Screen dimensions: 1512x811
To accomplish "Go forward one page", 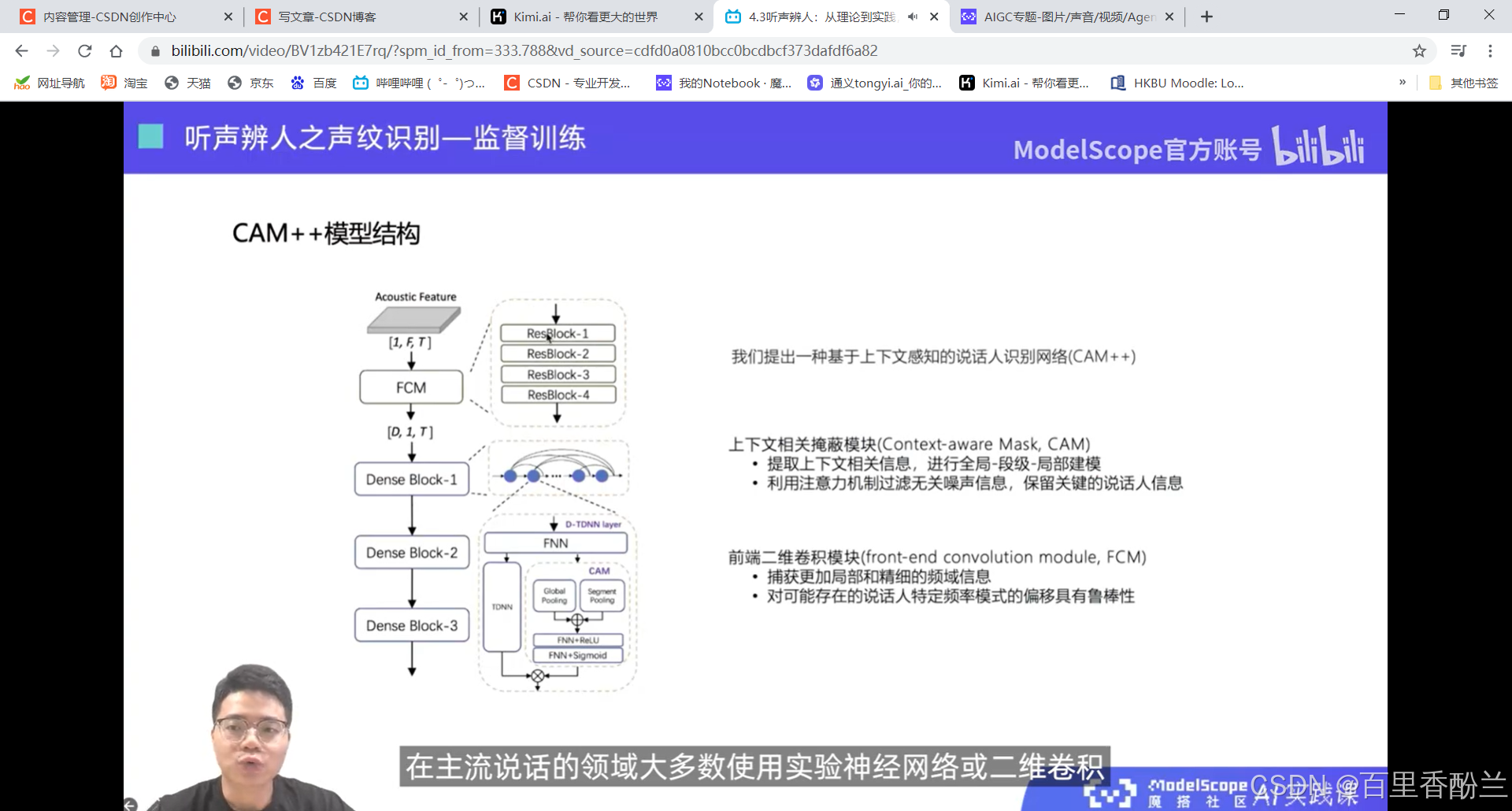I will coord(53,51).
